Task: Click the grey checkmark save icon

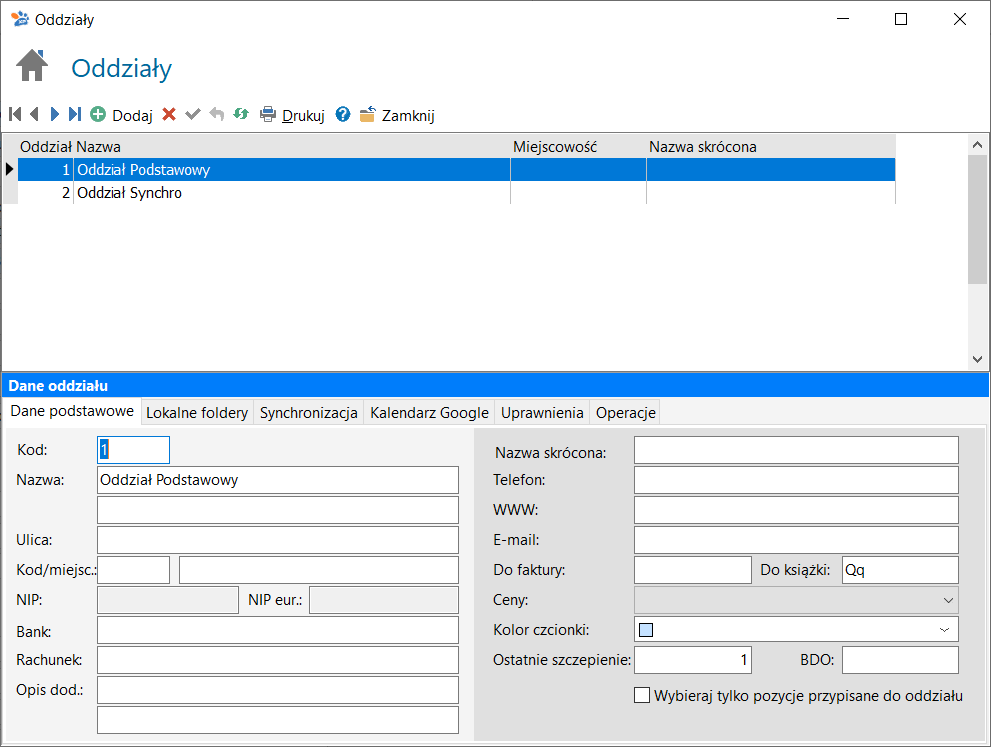Action: 193,114
